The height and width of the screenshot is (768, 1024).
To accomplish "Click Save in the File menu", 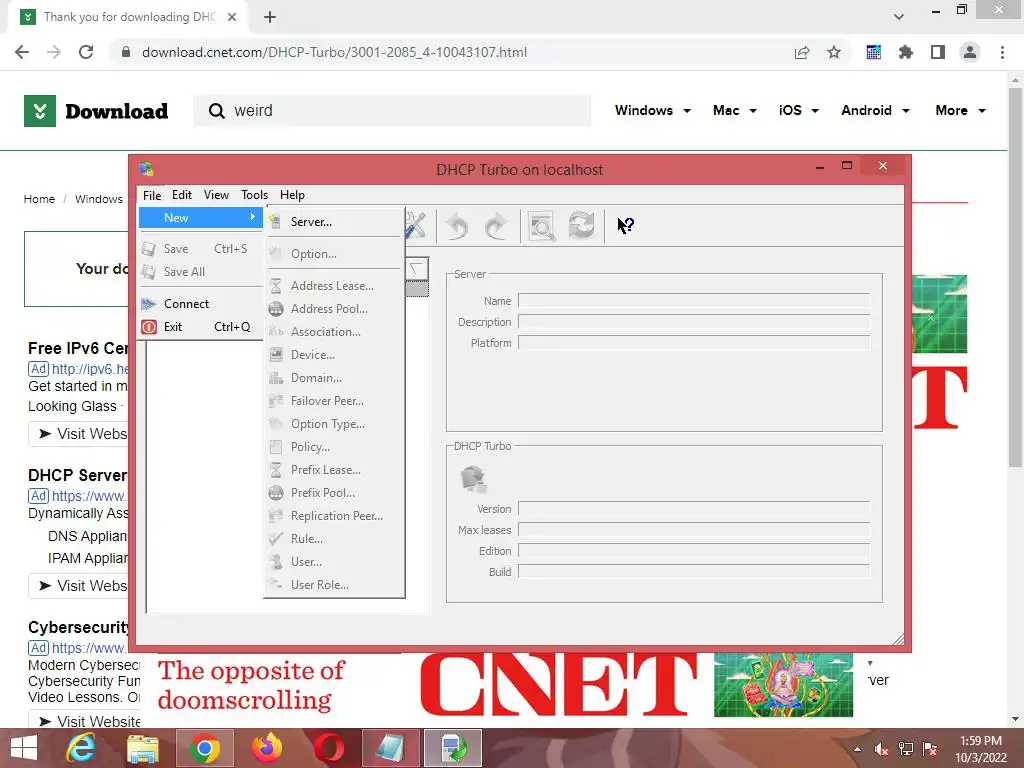I will 200,249.
